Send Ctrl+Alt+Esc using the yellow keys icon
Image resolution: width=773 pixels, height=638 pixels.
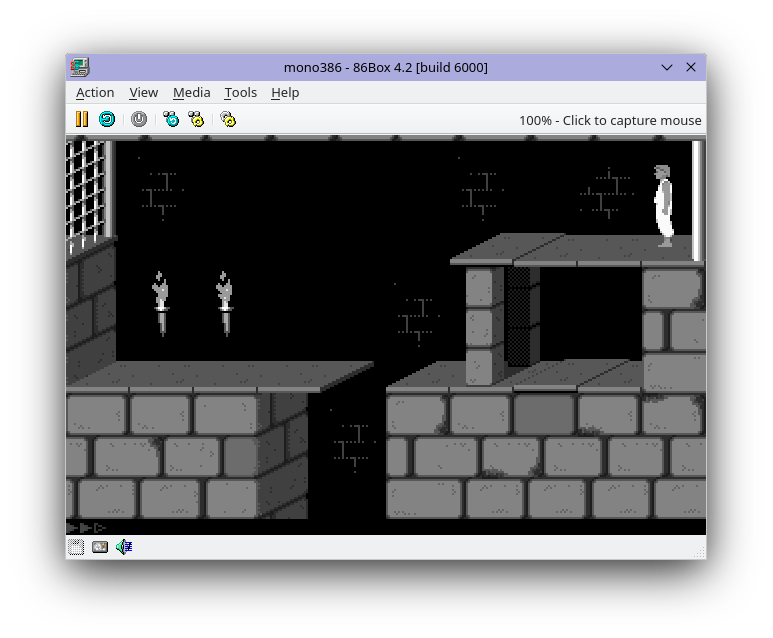196,119
